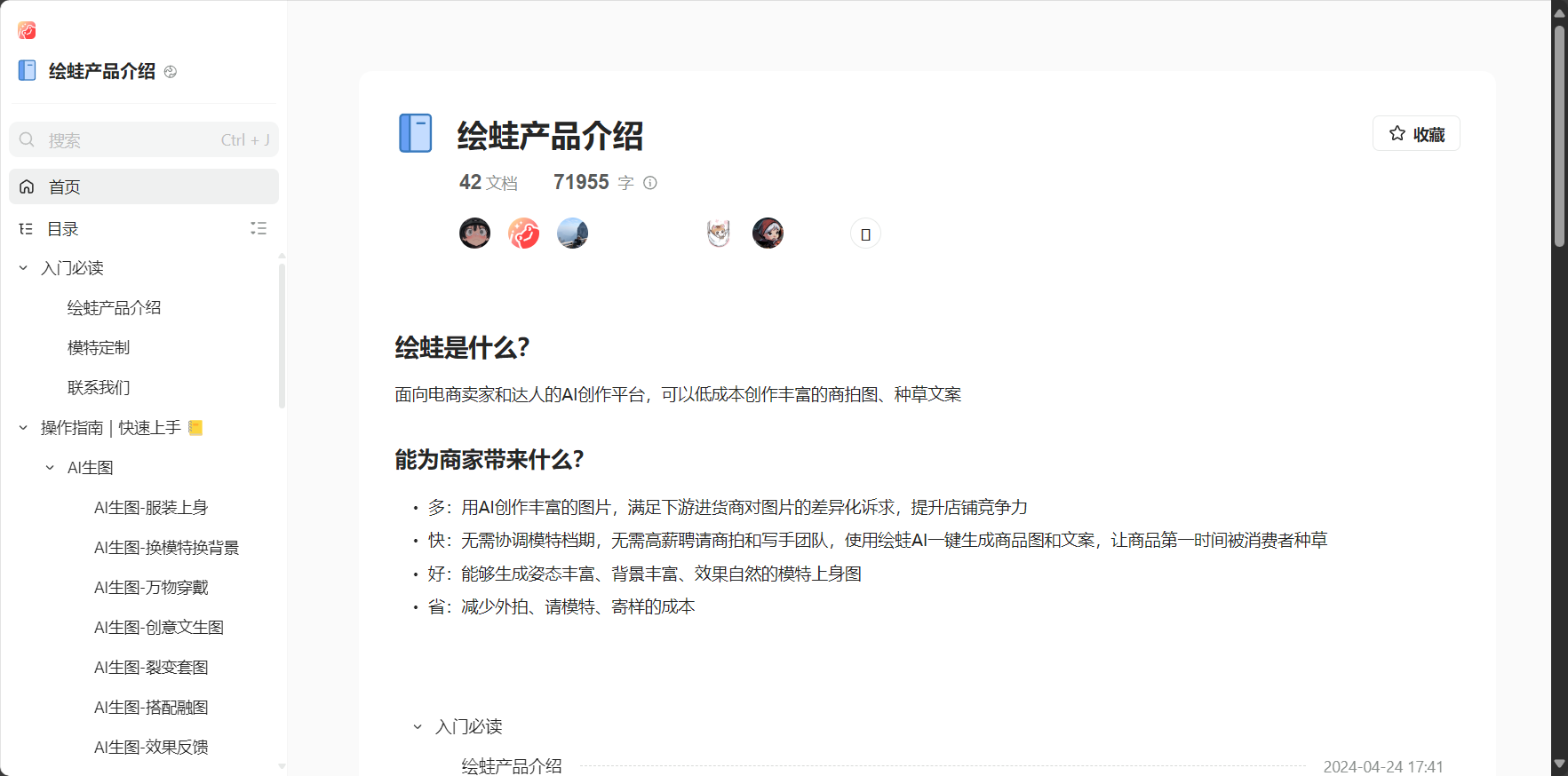Collapse 入门必读 in main content list

click(x=418, y=726)
